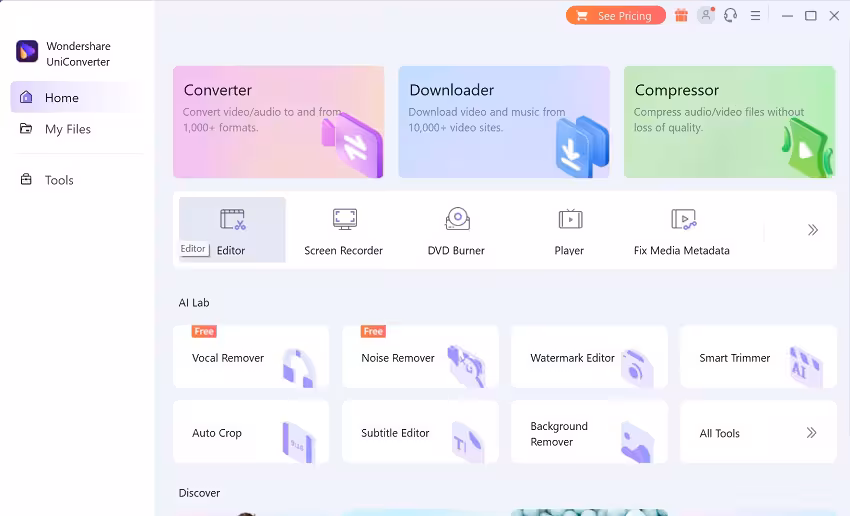Click the DVD Burner label
Image resolution: width=850 pixels, height=516 pixels.
pyautogui.click(x=456, y=250)
